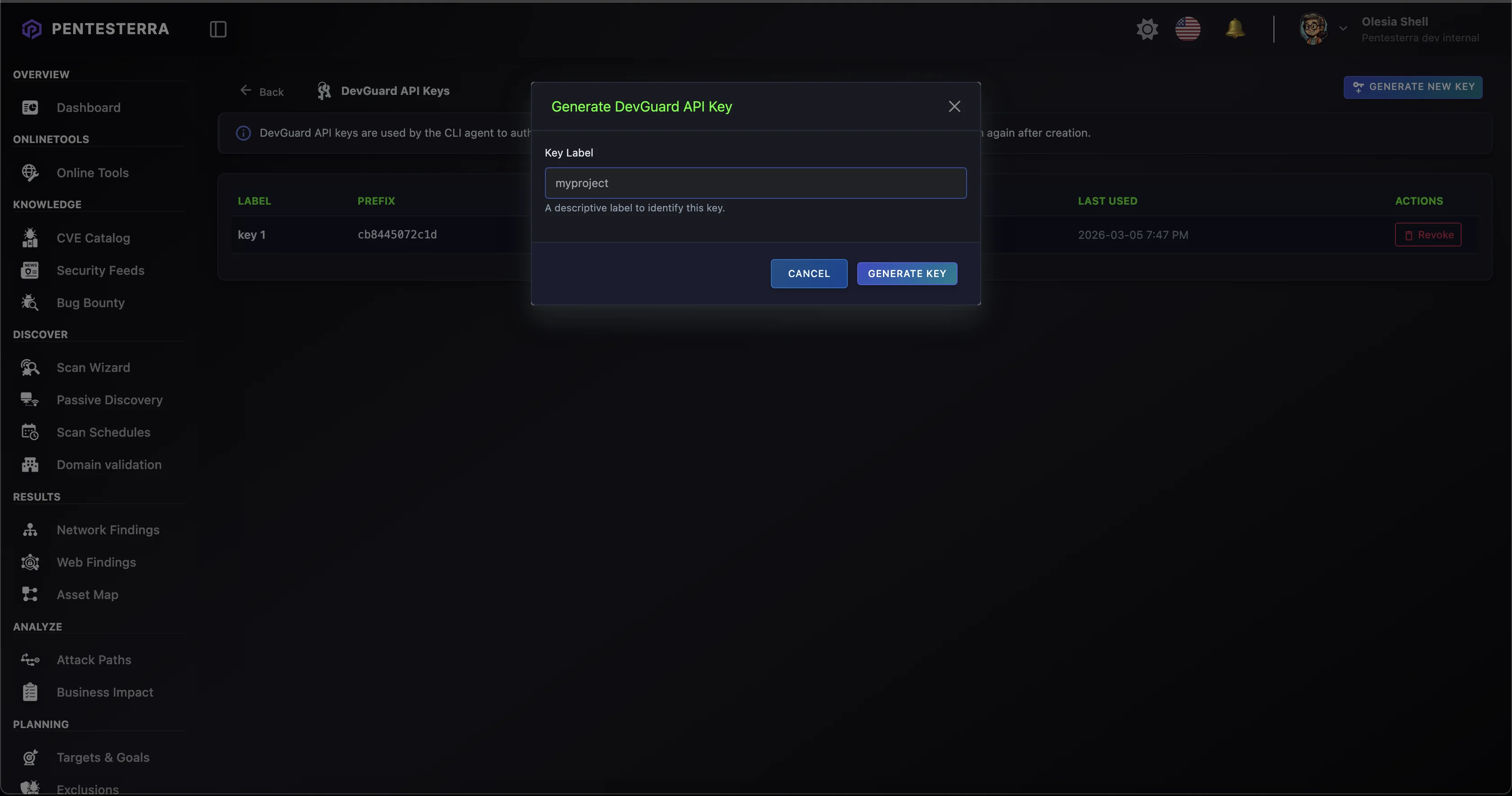
Task: Click the LAST USED column header
Action: 1107,201
